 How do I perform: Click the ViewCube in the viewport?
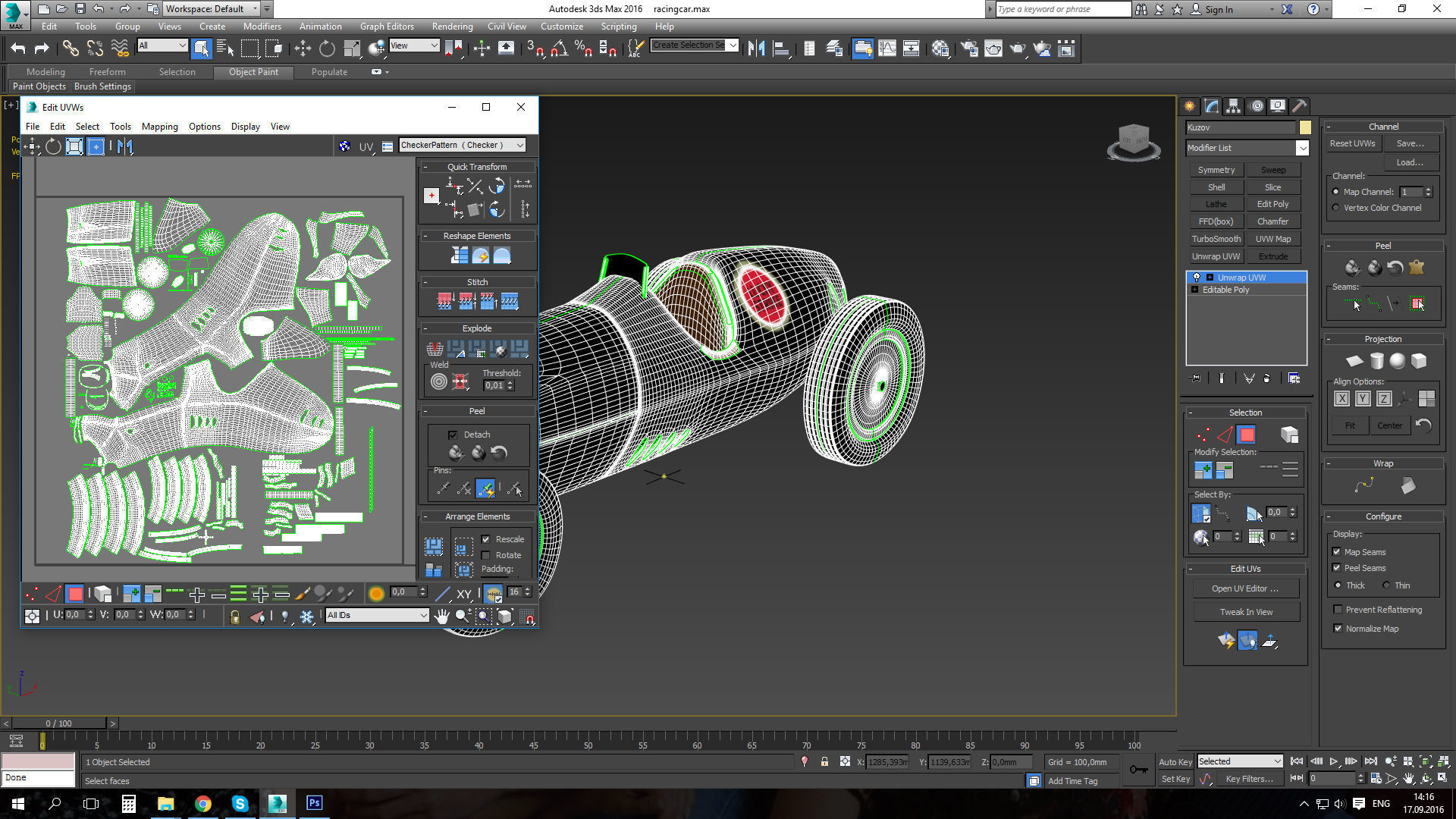[x=1134, y=142]
